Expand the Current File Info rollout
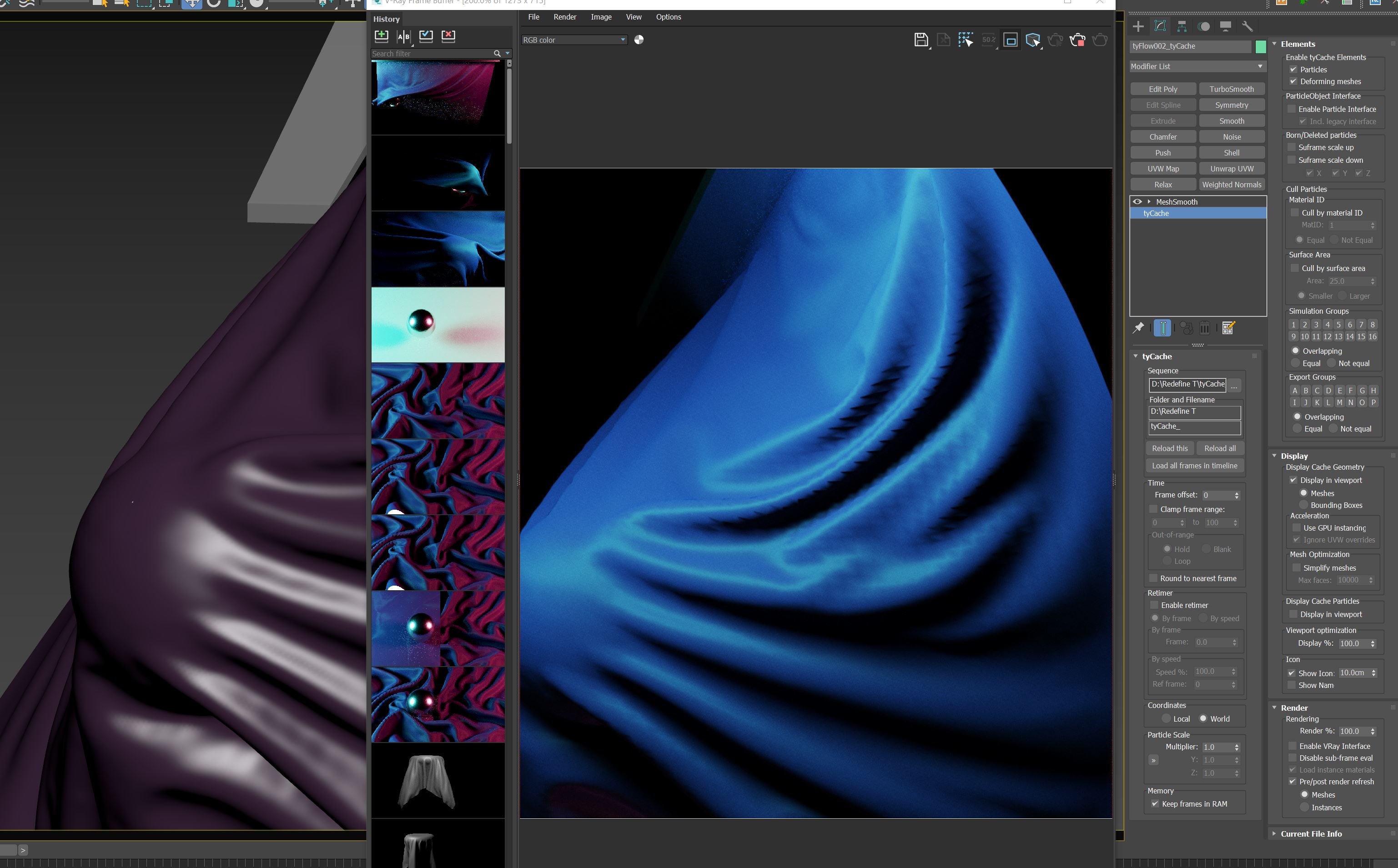 click(1311, 833)
